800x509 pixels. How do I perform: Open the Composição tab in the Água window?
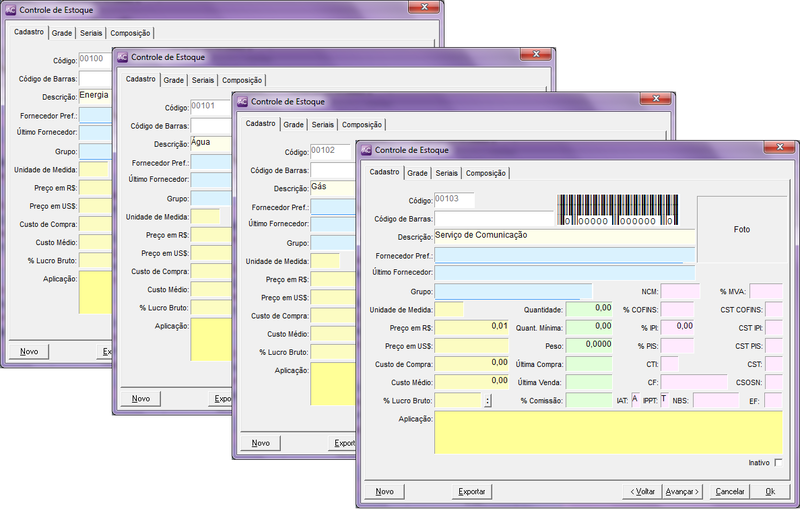[242, 80]
